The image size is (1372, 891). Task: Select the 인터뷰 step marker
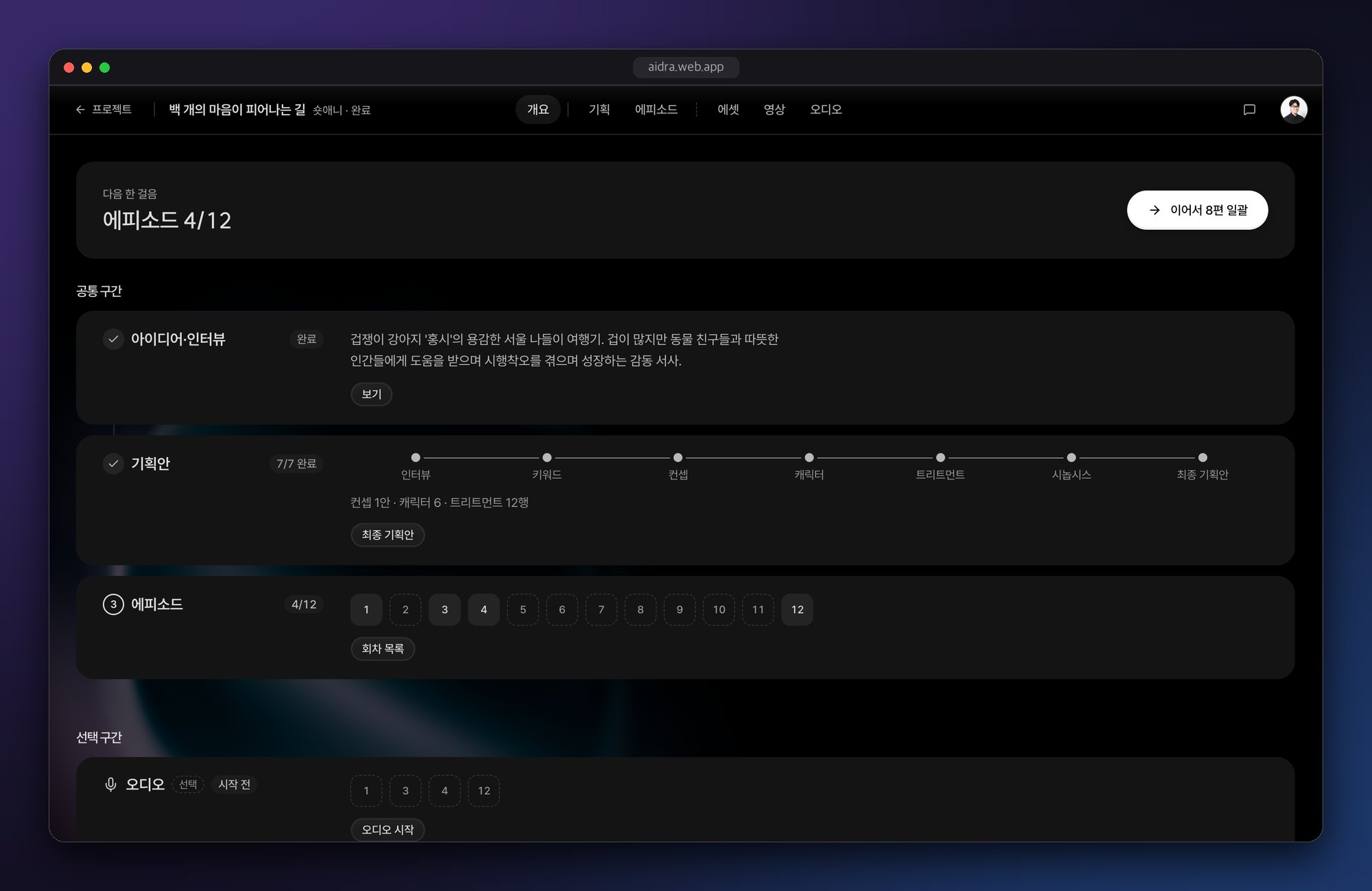[416, 458]
